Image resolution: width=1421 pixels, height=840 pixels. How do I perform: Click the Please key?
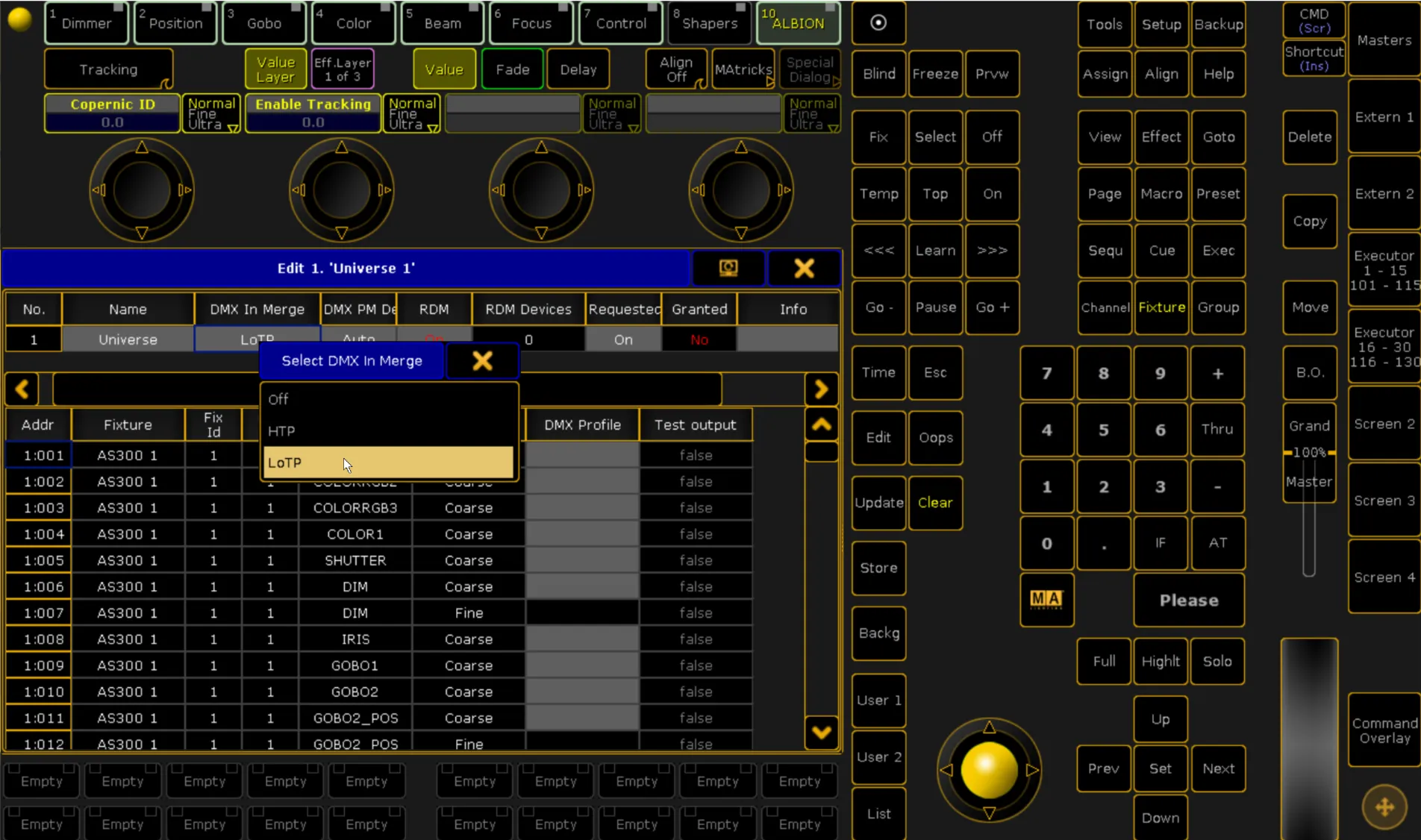pos(1189,600)
